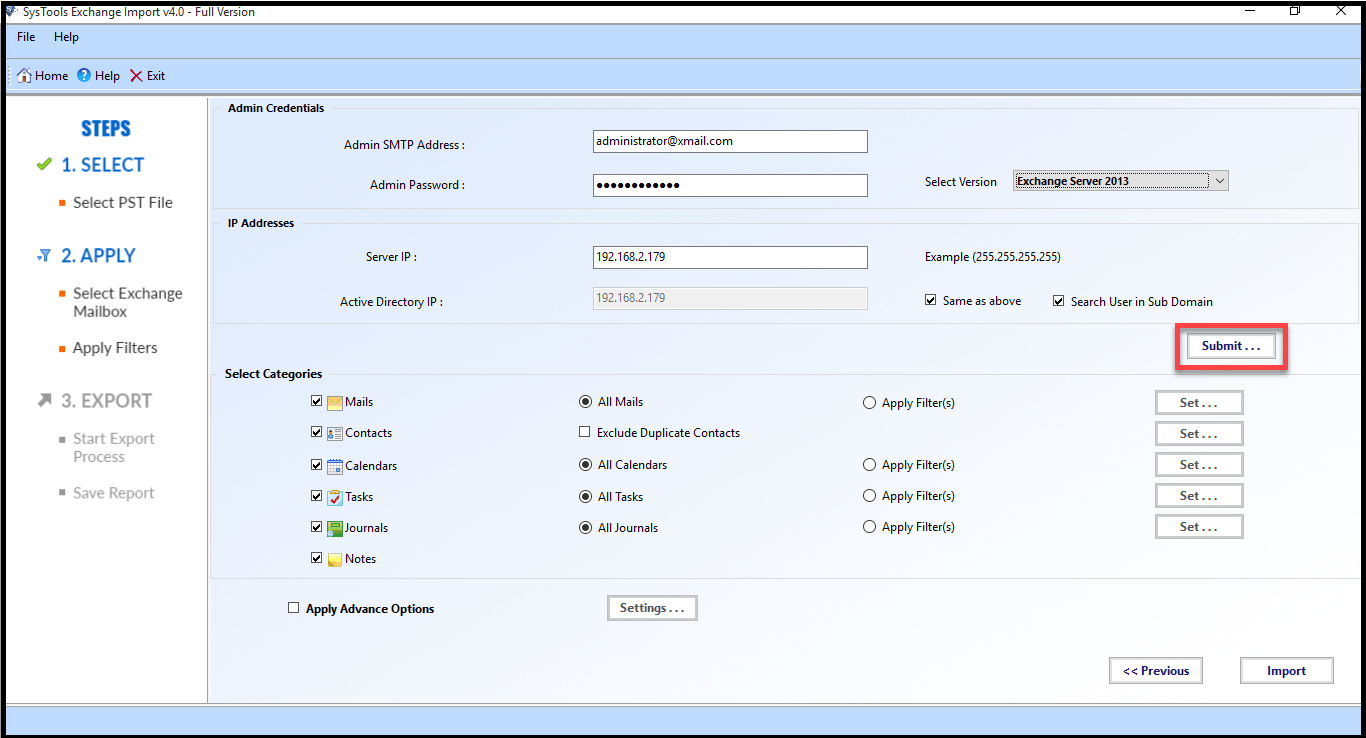Click the filter funnel icon beside 2. APPLY
1366x738 pixels.
(x=44, y=256)
